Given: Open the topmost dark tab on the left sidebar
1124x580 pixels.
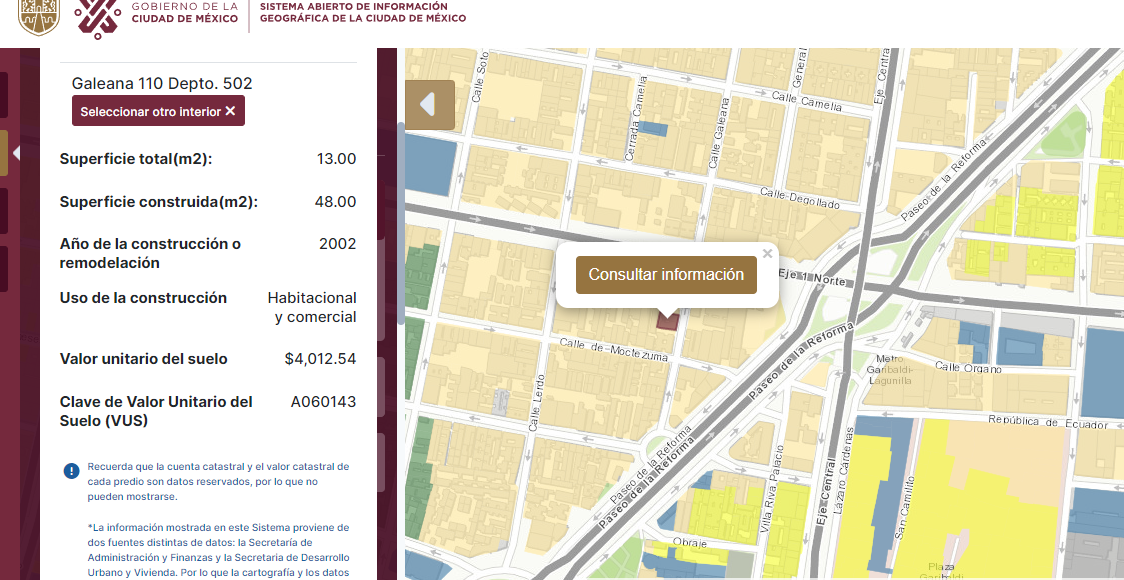Looking at the screenshot, I should pos(4,95).
